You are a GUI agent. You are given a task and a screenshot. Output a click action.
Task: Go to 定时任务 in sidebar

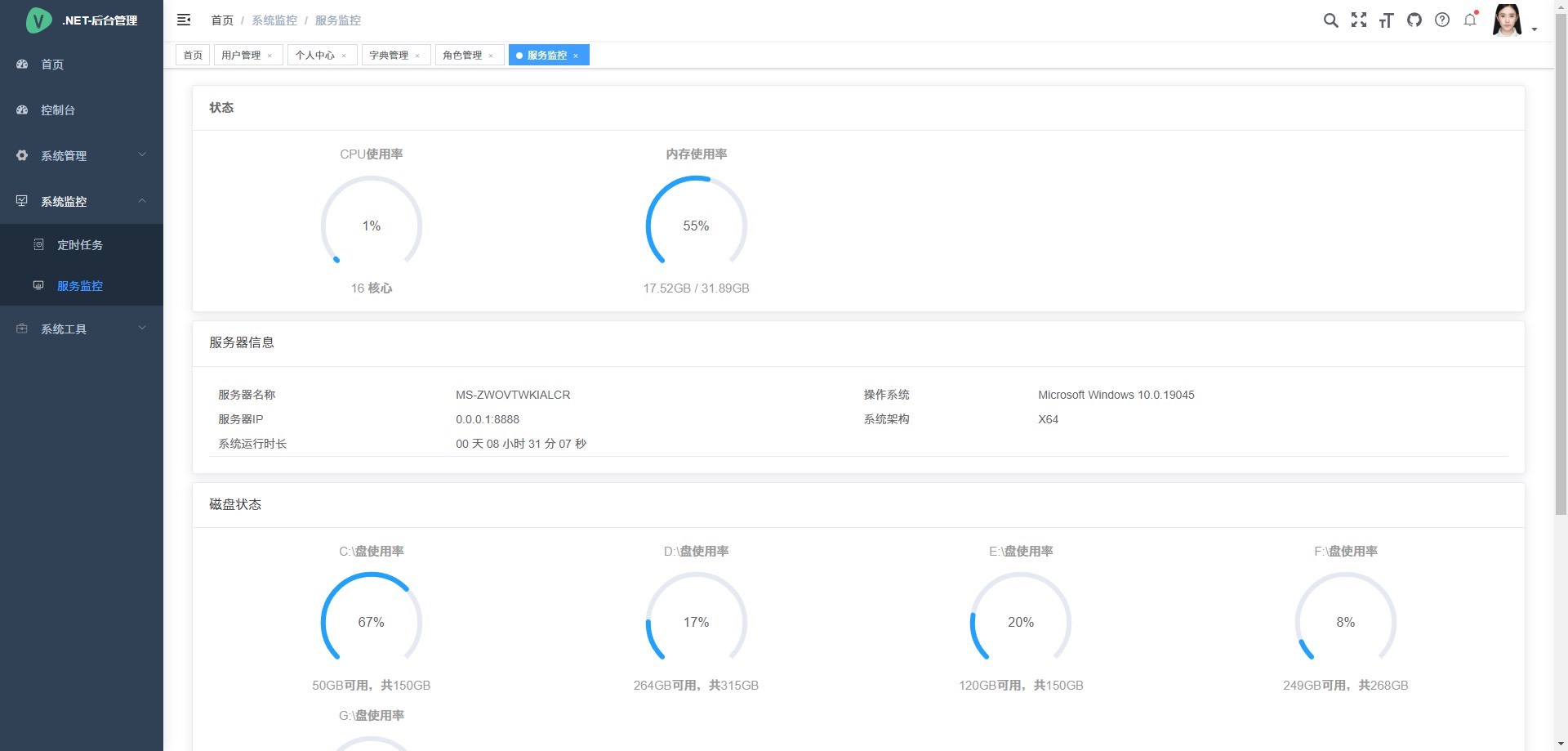[80, 245]
